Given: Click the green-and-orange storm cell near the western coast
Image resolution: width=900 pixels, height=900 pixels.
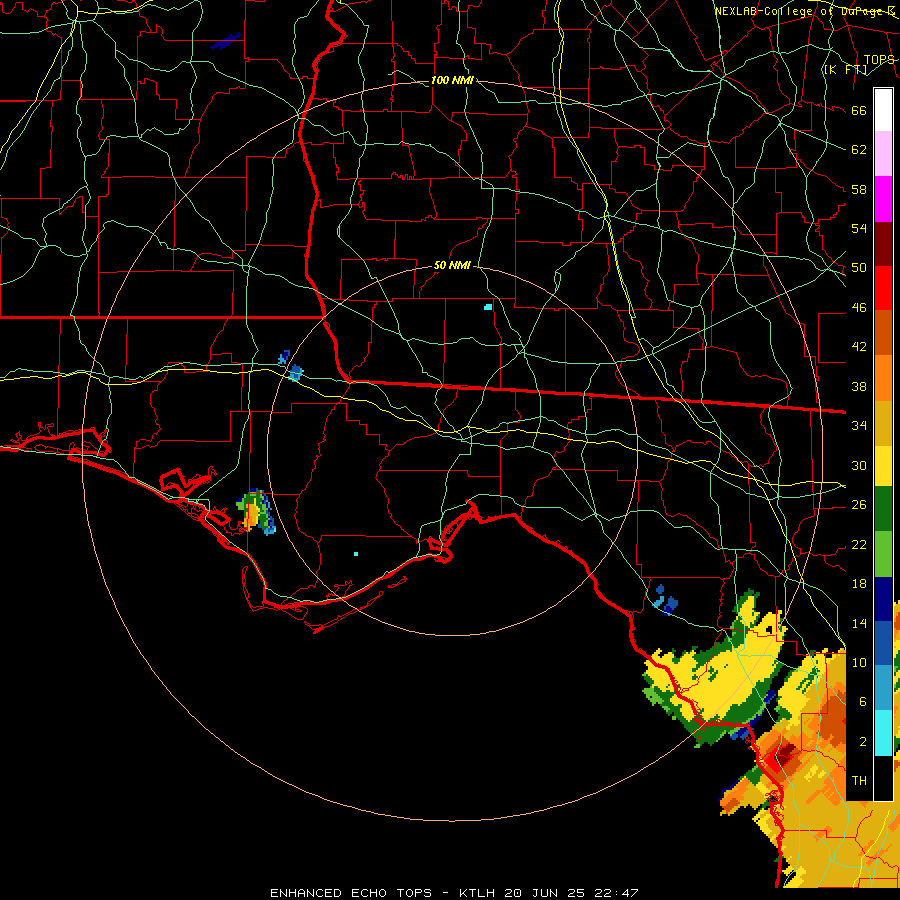Looking at the screenshot, I should coord(256,512).
